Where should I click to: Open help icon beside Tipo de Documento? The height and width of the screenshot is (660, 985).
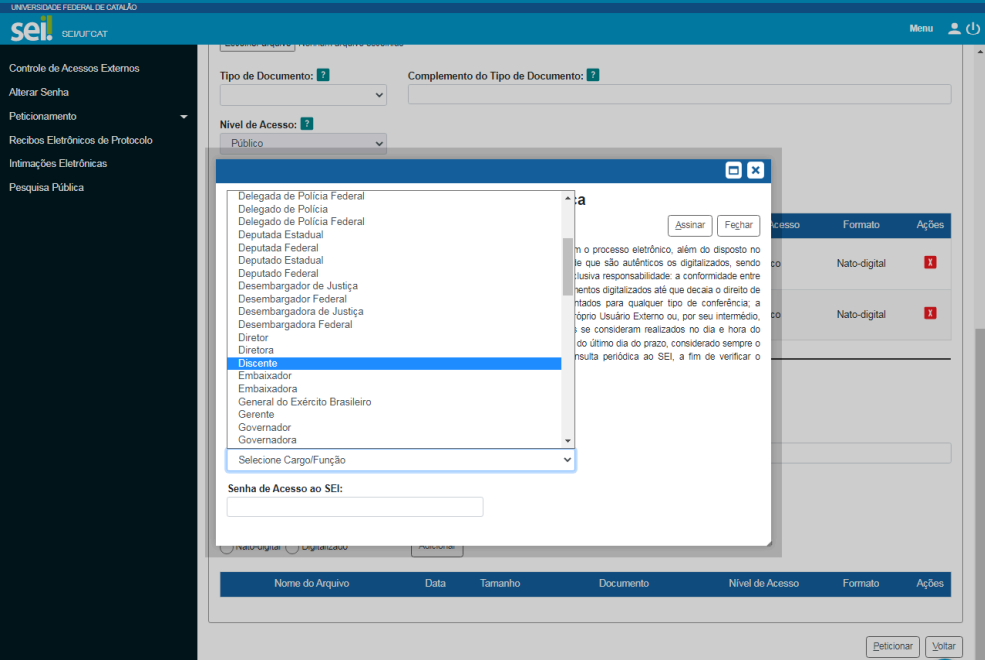pos(323,75)
